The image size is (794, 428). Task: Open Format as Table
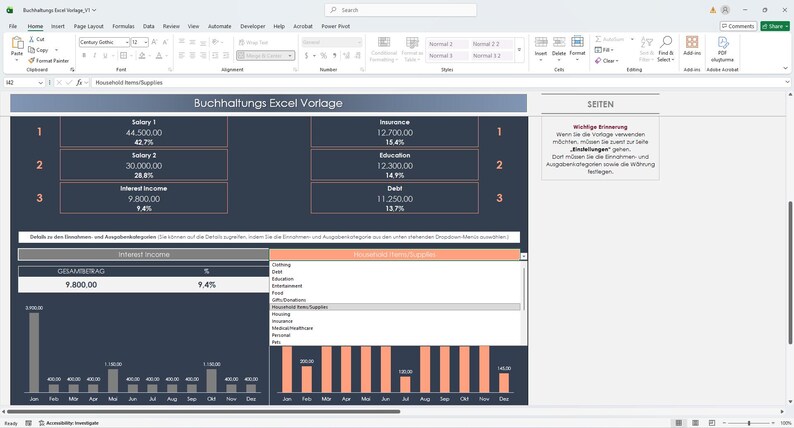(412, 50)
